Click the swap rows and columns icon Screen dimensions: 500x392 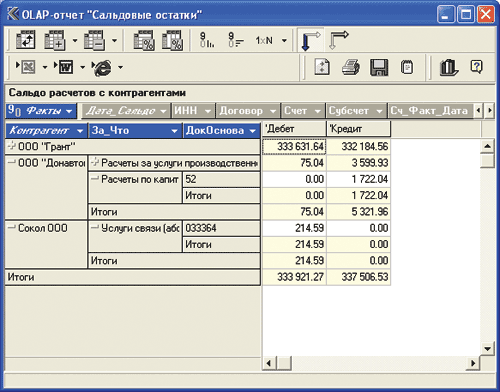pos(26,40)
